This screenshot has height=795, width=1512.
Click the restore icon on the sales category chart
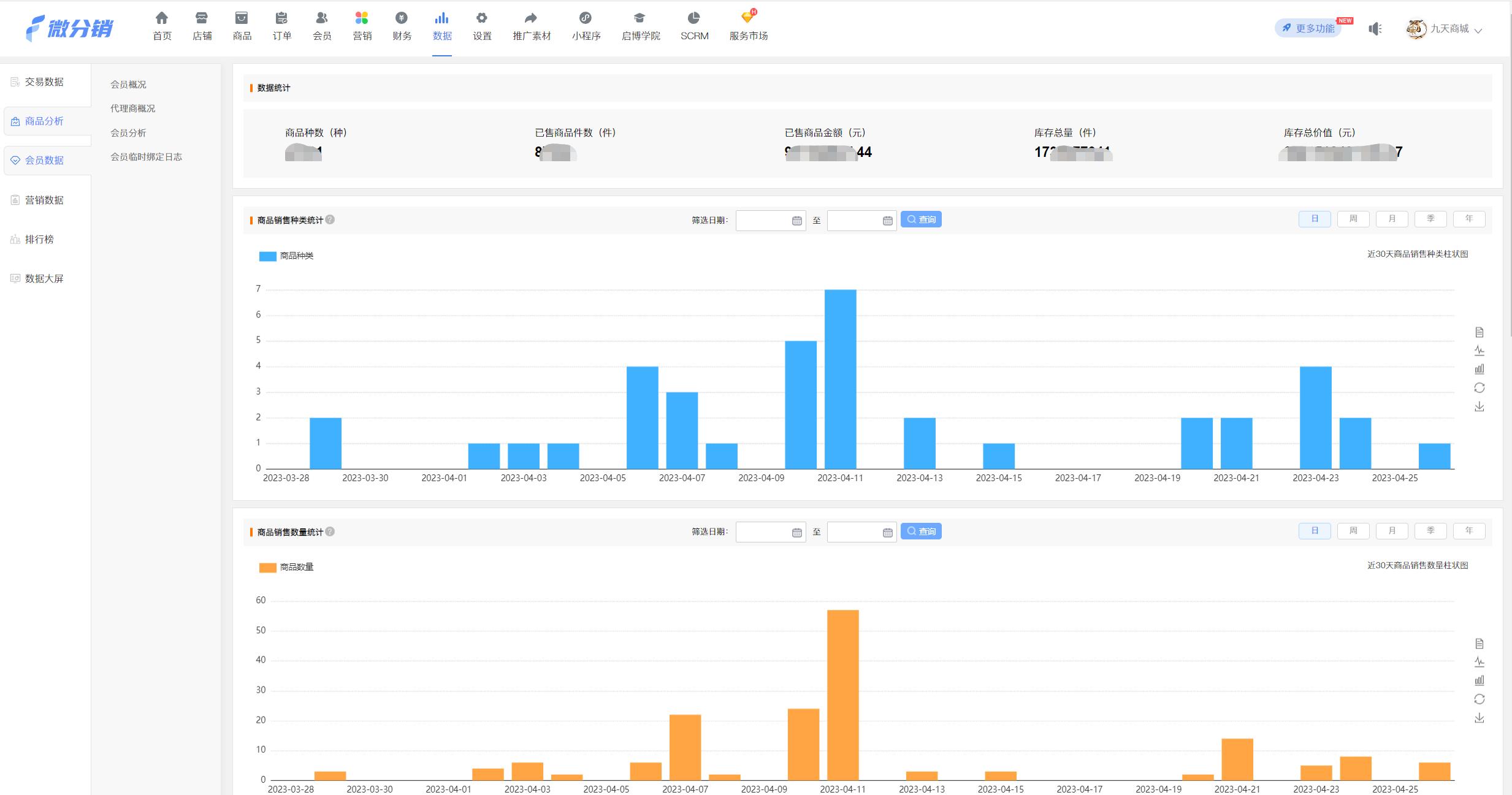tap(1479, 388)
